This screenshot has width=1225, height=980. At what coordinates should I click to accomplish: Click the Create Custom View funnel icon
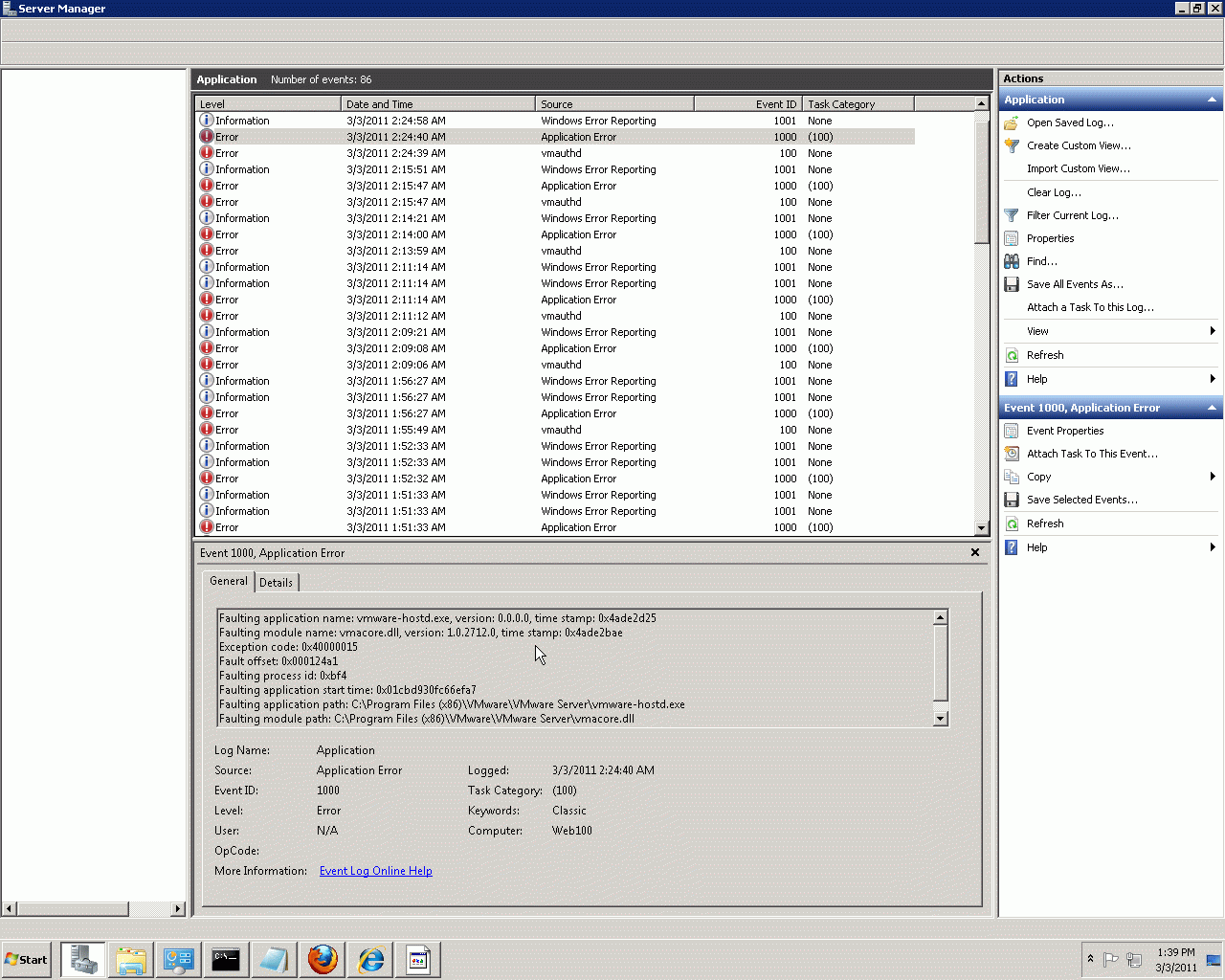[1011, 145]
